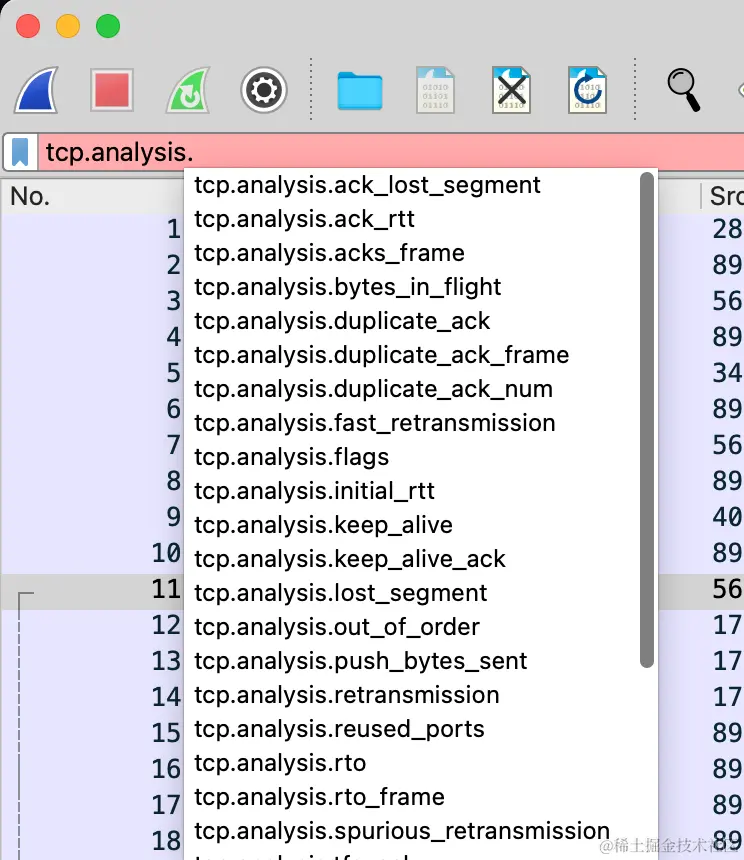Choose tcp.analysis.ack_rtt suggestion

304,219
